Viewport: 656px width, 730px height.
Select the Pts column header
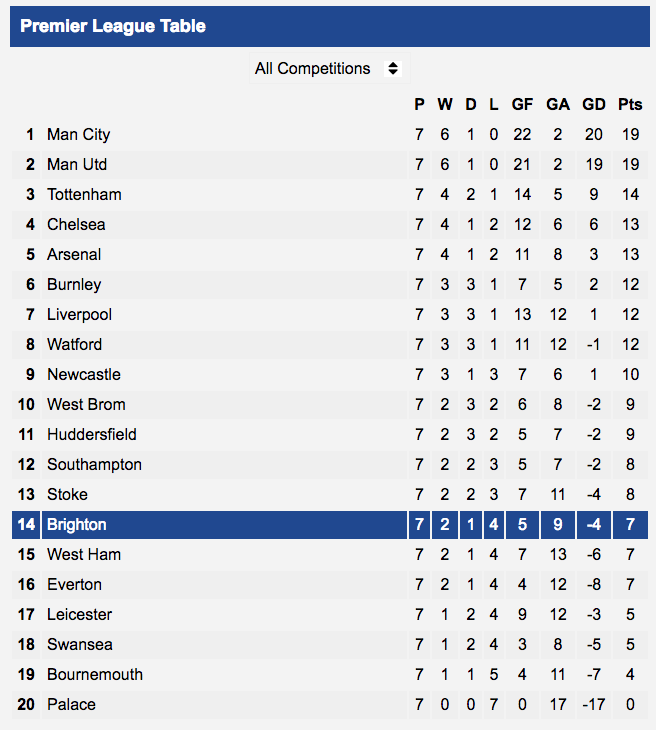click(630, 104)
